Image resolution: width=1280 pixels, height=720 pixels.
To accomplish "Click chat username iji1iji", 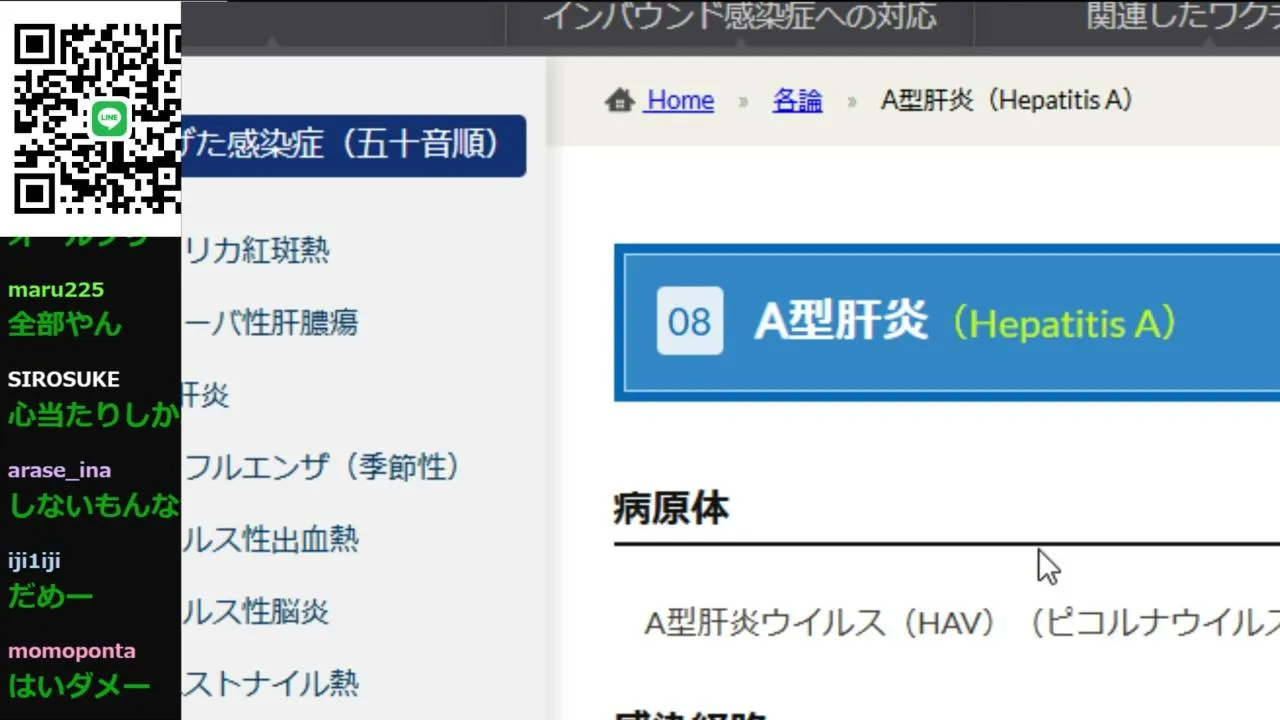I will click(34, 561).
